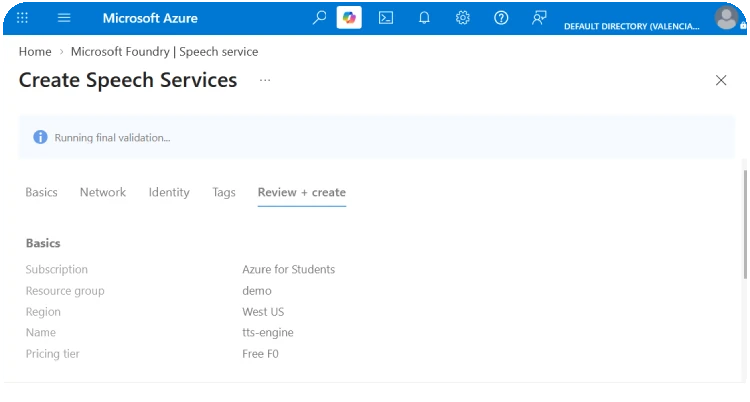Open the search magnifier icon
Viewport: 750px width, 402px height.
coord(319,18)
